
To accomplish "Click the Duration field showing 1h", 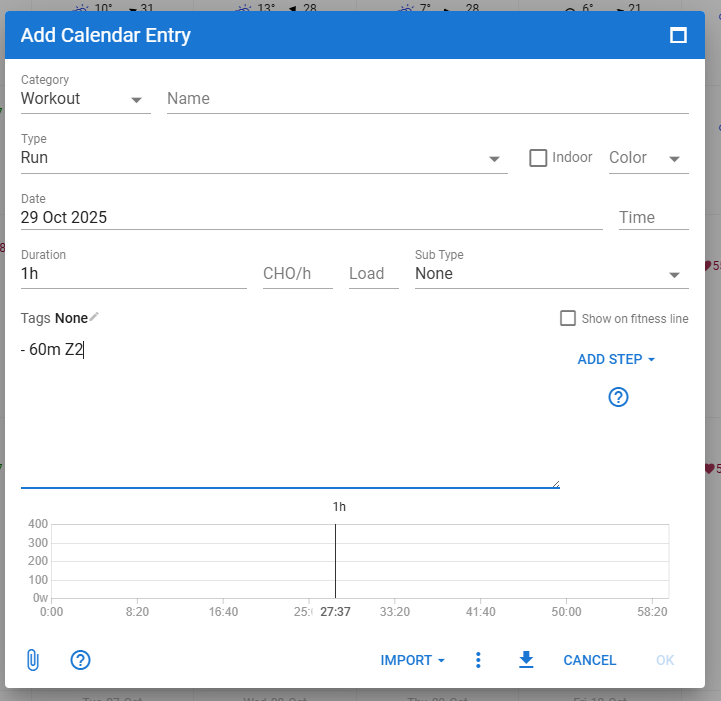I will (133, 273).
